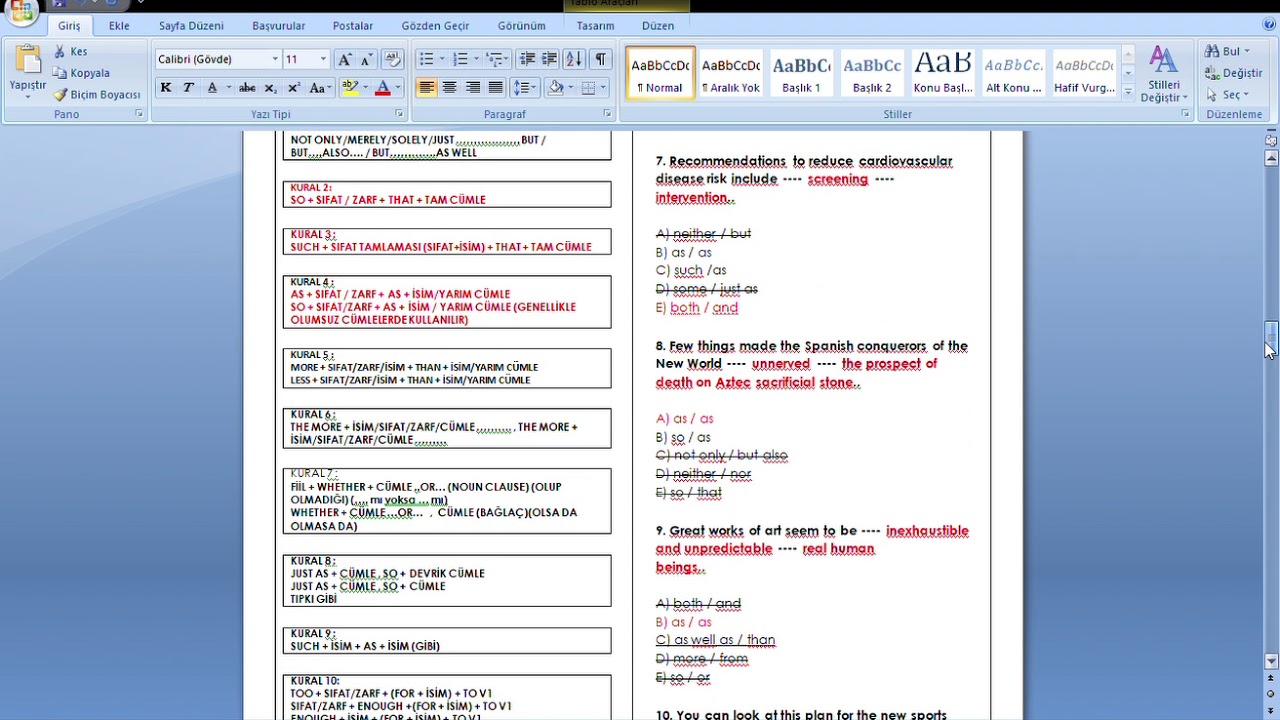Screen dimensions: 1280x720
Task: Click the vertical scrollbar thumb
Action: click(1271, 337)
